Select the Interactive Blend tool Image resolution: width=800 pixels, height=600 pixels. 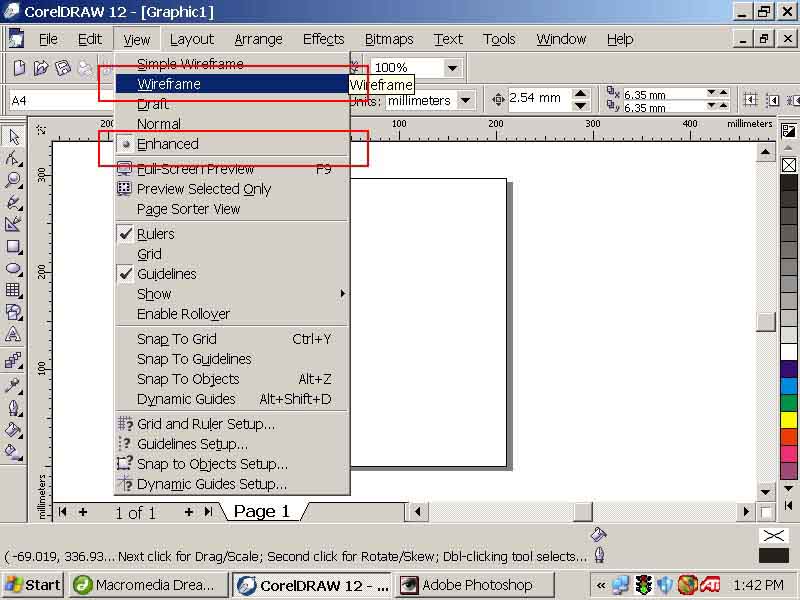click(x=13, y=360)
